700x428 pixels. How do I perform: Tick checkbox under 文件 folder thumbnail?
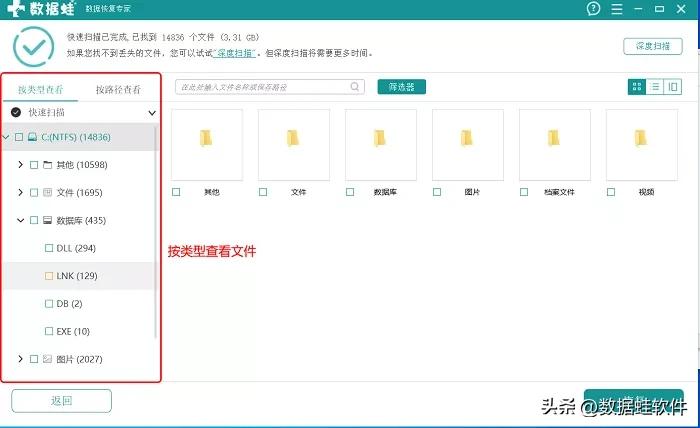(x=263, y=192)
